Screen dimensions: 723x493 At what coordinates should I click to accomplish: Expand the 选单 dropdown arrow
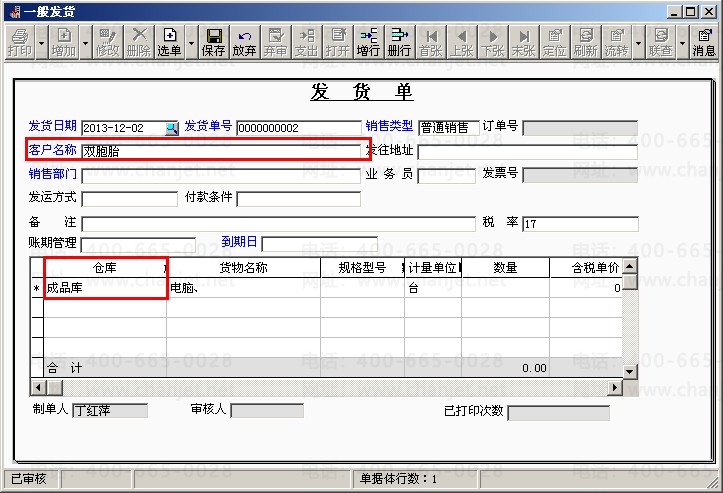[x=191, y=42]
